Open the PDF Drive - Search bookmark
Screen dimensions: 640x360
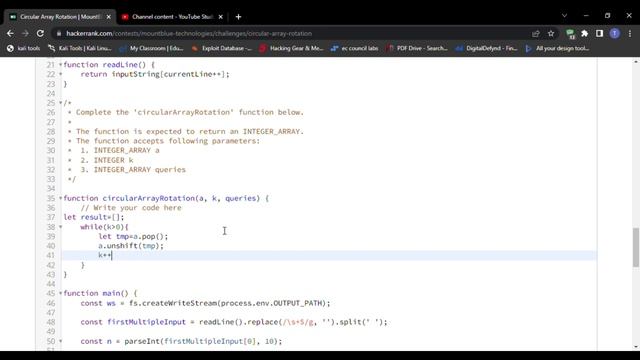pyautogui.click(x=417, y=48)
